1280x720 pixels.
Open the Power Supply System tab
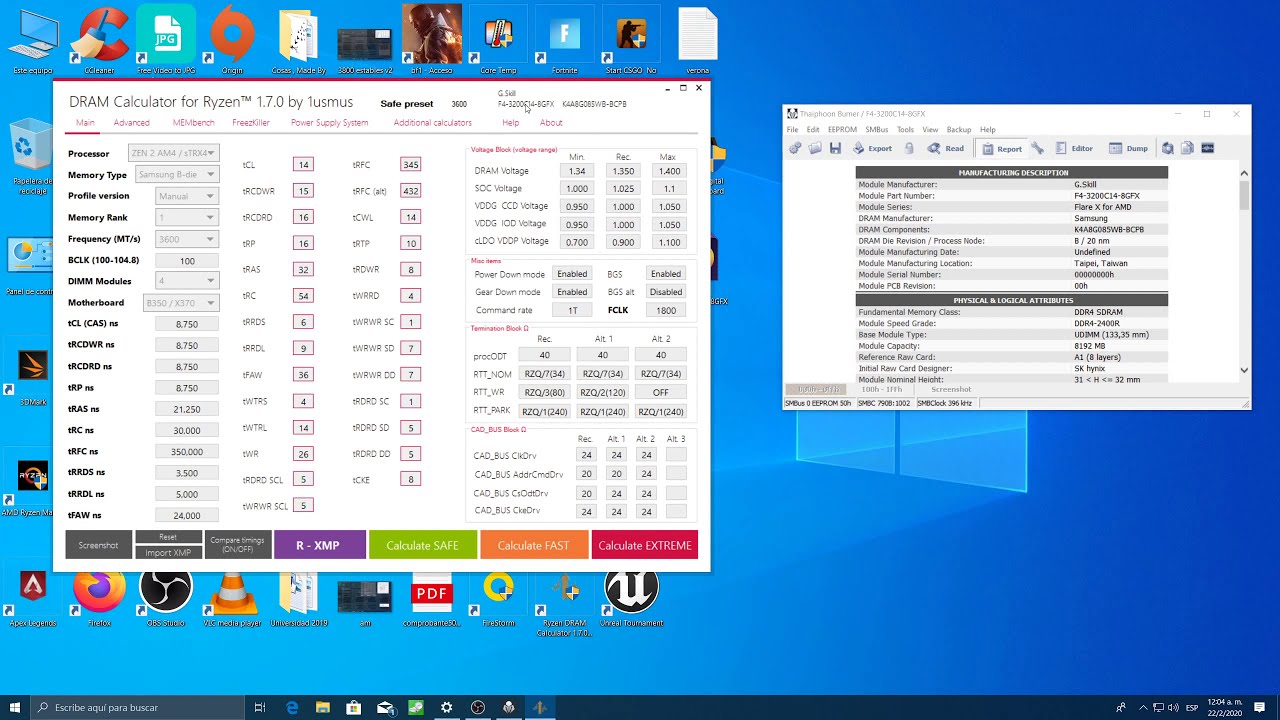click(x=329, y=123)
